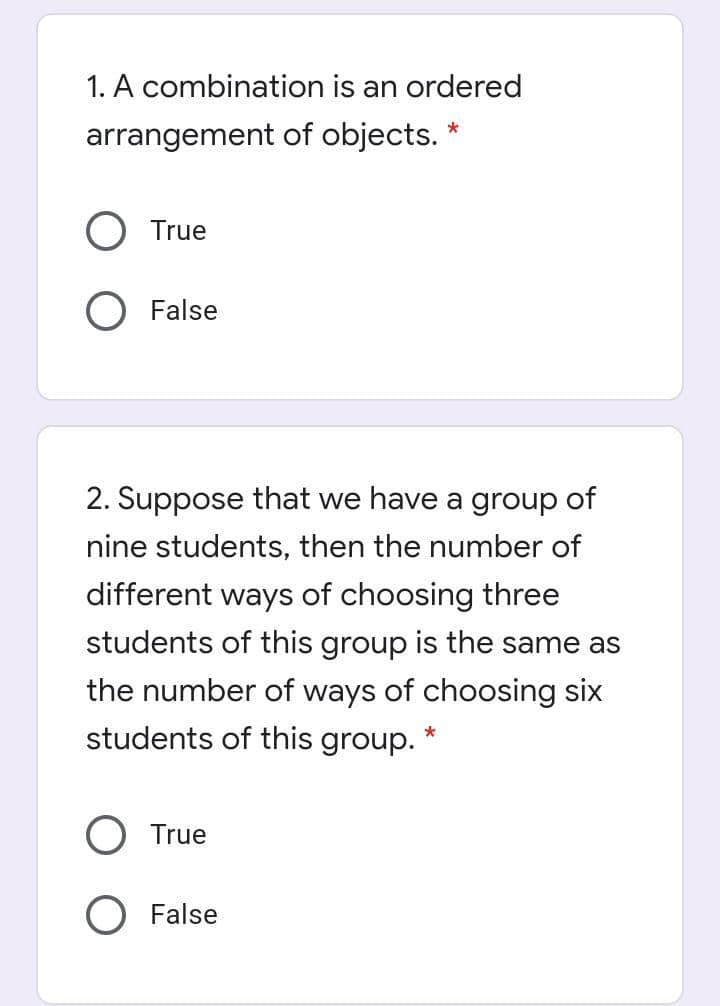
Task: Click the True label under question 2
Action: [x=177, y=834]
